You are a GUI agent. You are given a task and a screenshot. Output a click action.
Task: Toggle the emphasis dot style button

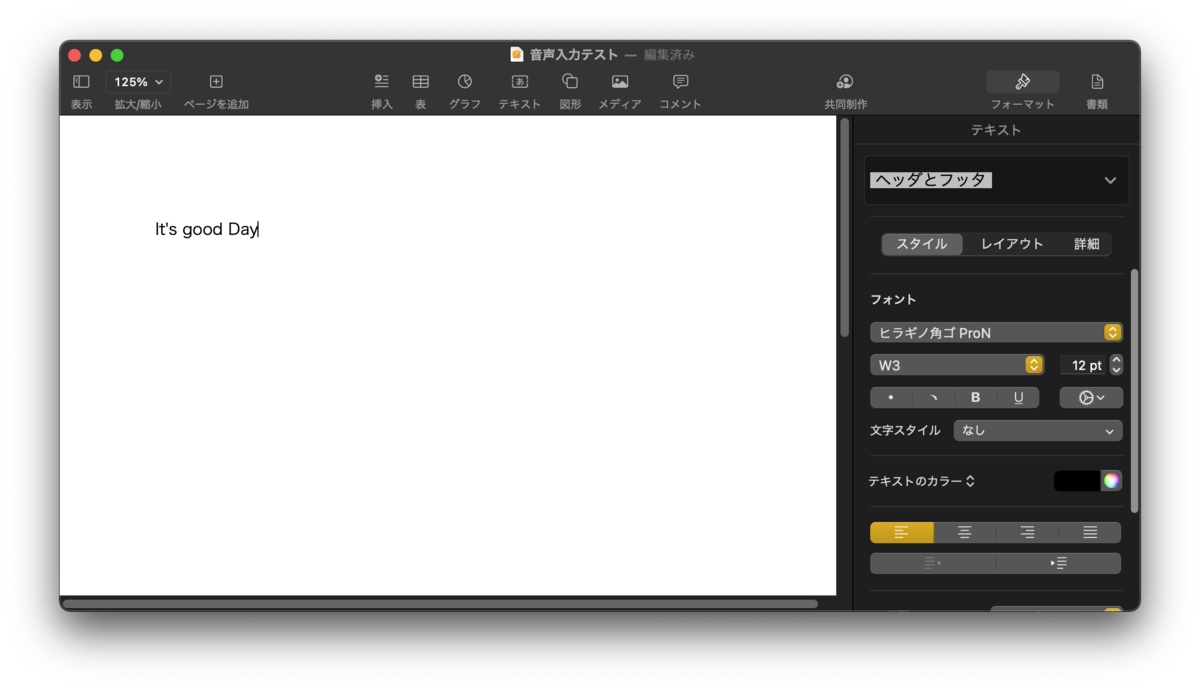(891, 397)
